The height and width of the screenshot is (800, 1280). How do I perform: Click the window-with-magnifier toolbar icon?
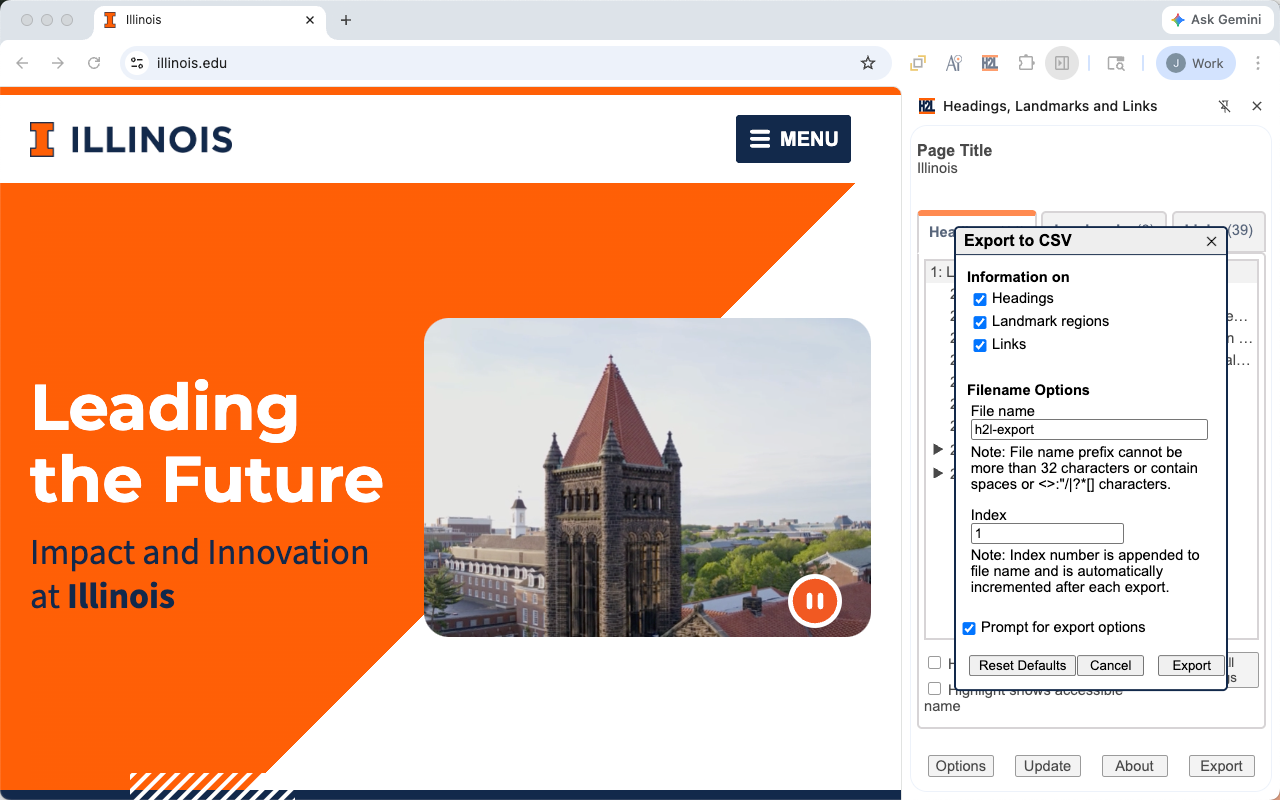coord(1116,63)
